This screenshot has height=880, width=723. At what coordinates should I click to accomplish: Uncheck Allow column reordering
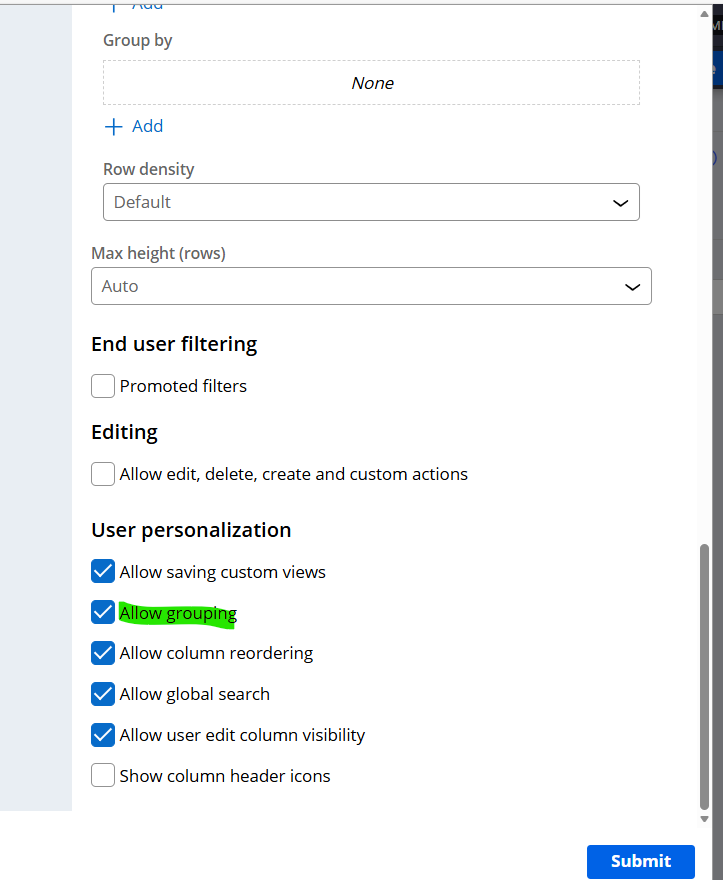tap(103, 653)
